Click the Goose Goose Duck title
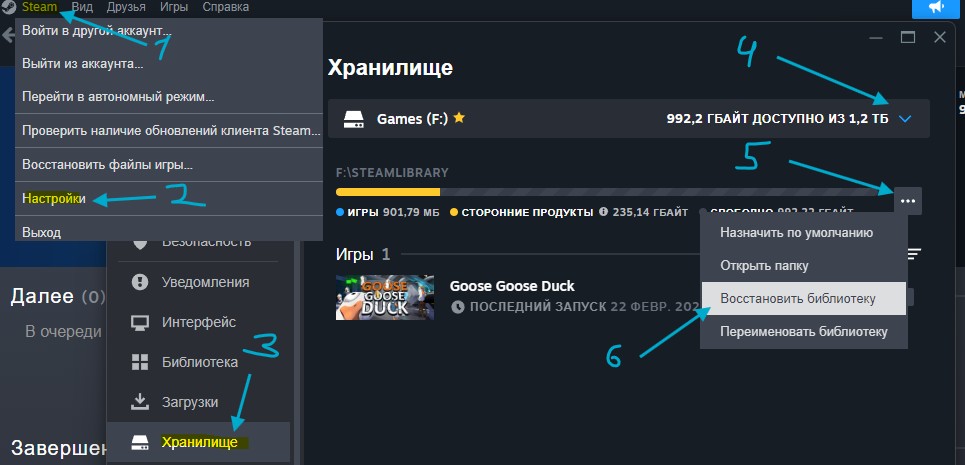The height and width of the screenshot is (465, 965). click(512, 286)
